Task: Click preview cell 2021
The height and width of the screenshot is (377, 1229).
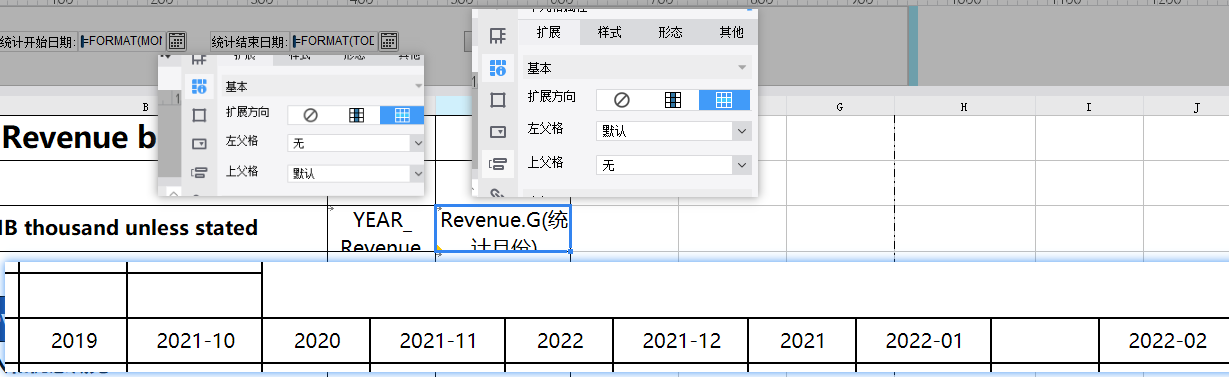Action: pos(802,341)
